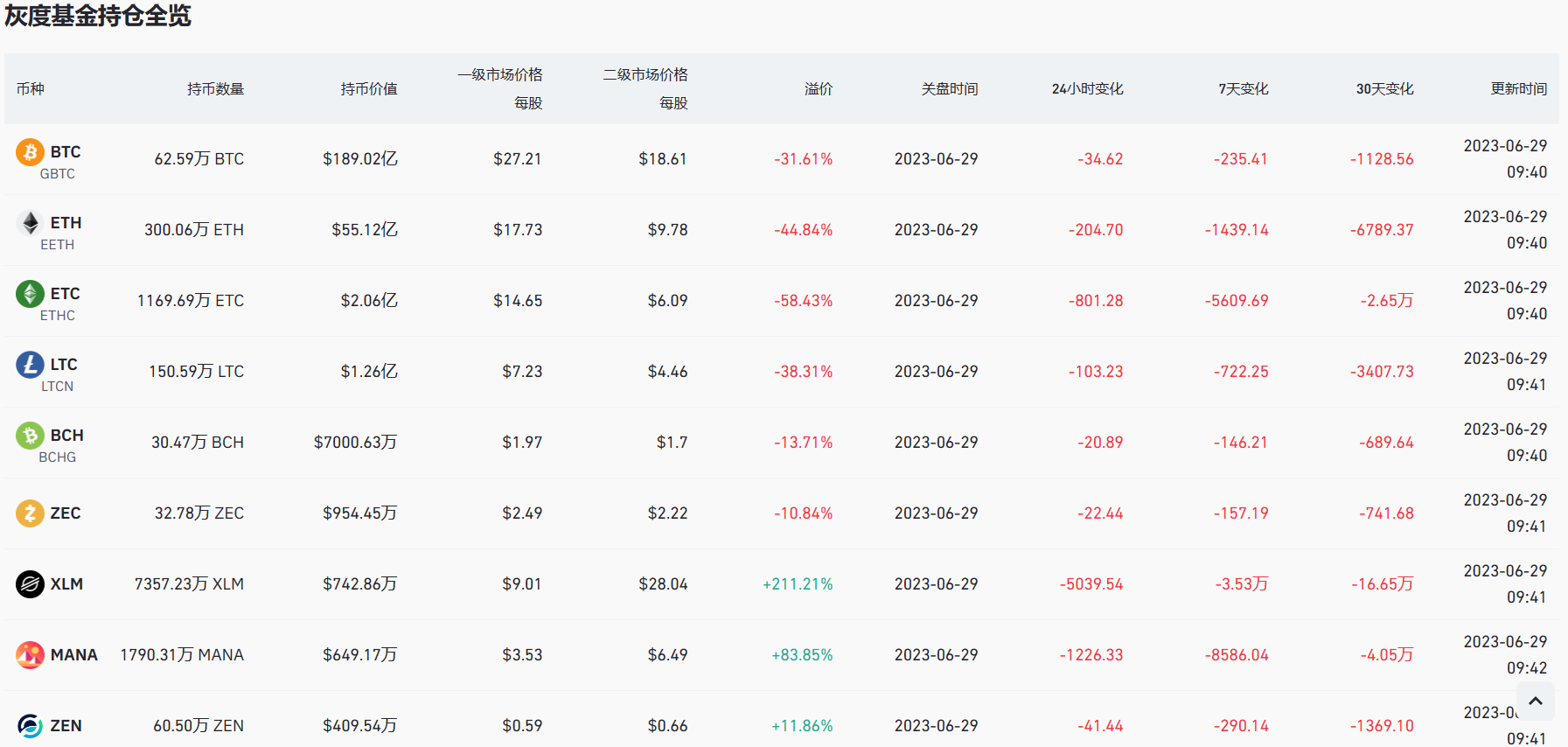
Task: Sort by 24小时变化 column header
Action: tap(1087, 89)
